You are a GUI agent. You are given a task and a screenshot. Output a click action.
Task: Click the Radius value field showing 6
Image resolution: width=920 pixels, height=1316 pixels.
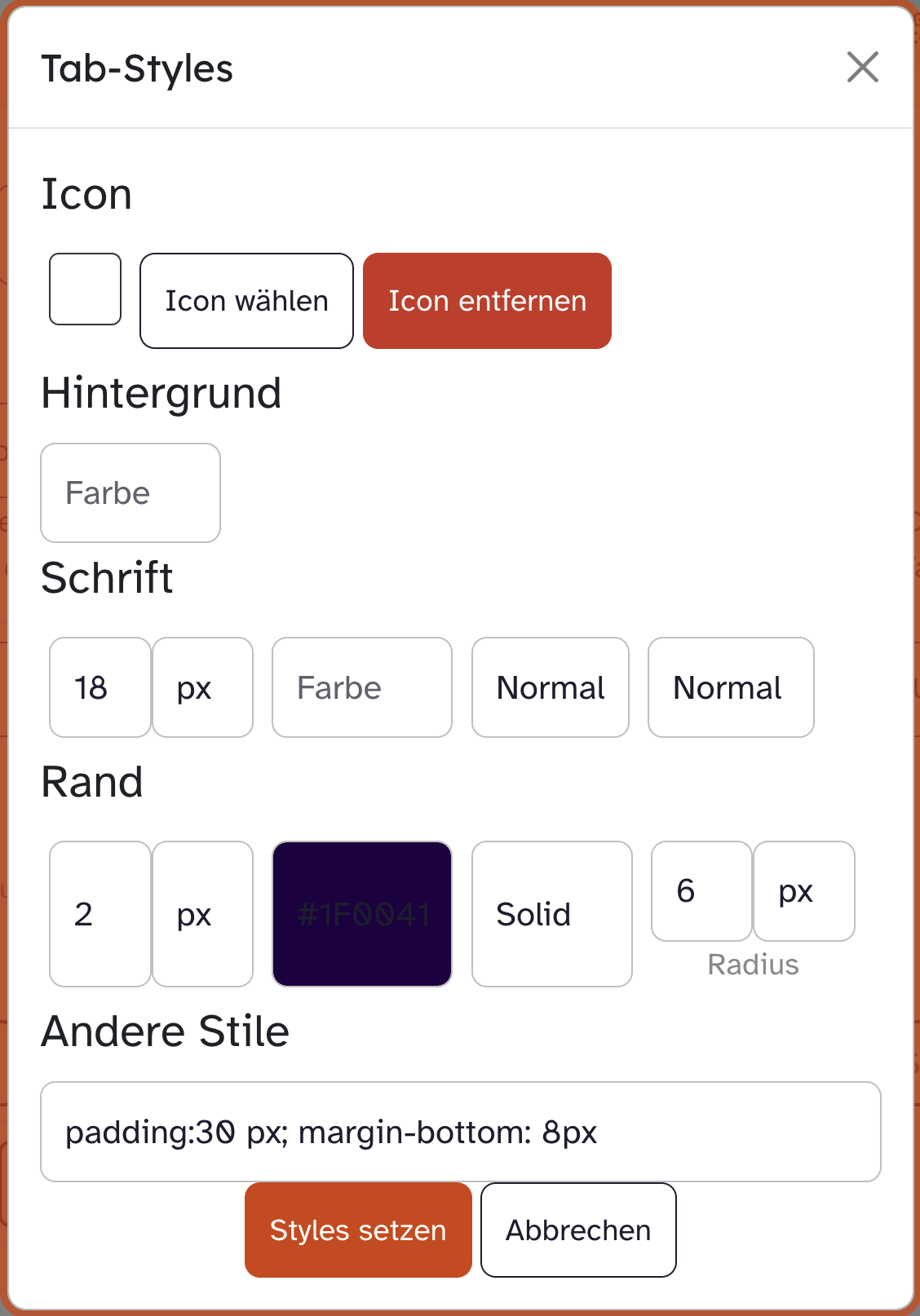(701, 891)
